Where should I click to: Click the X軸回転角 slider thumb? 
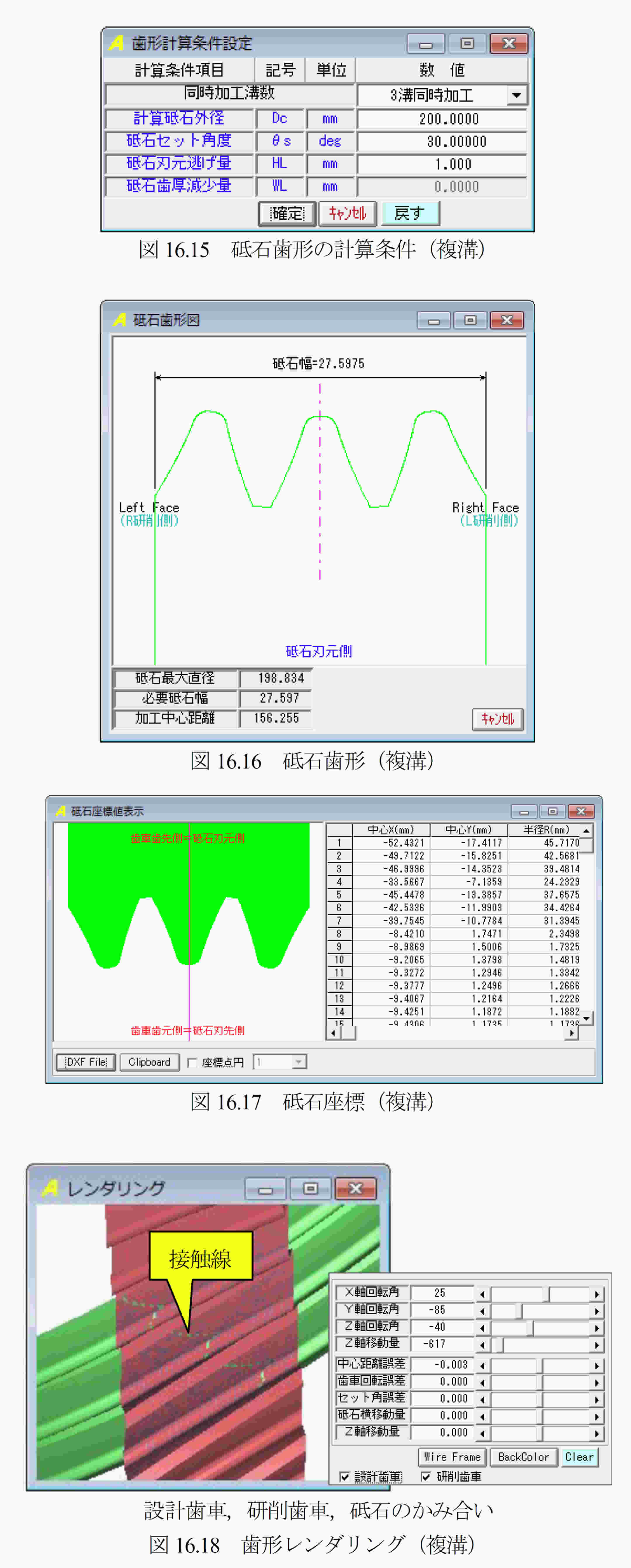point(546,1294)
